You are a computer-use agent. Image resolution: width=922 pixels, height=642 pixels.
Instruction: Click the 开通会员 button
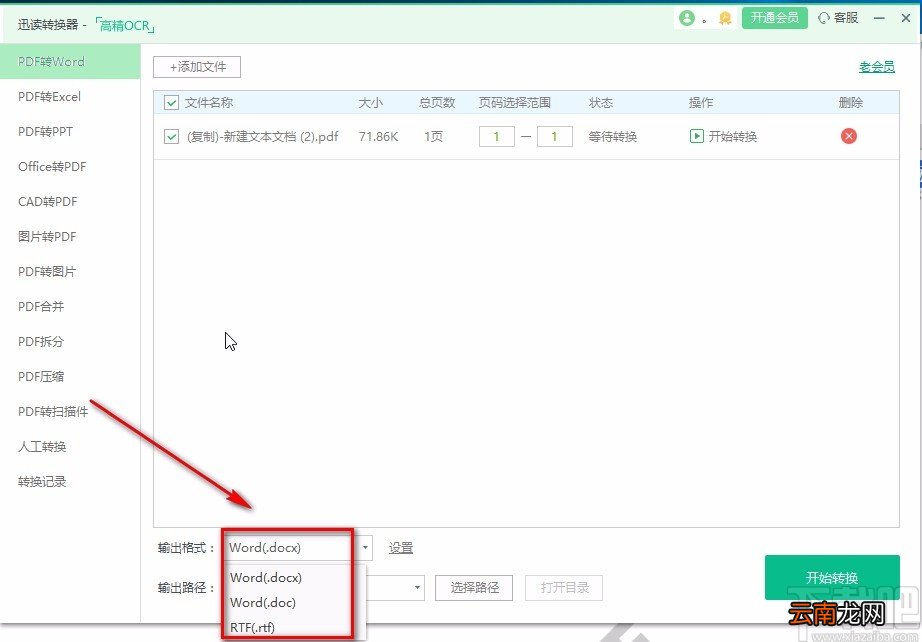[x=774, y=18]
